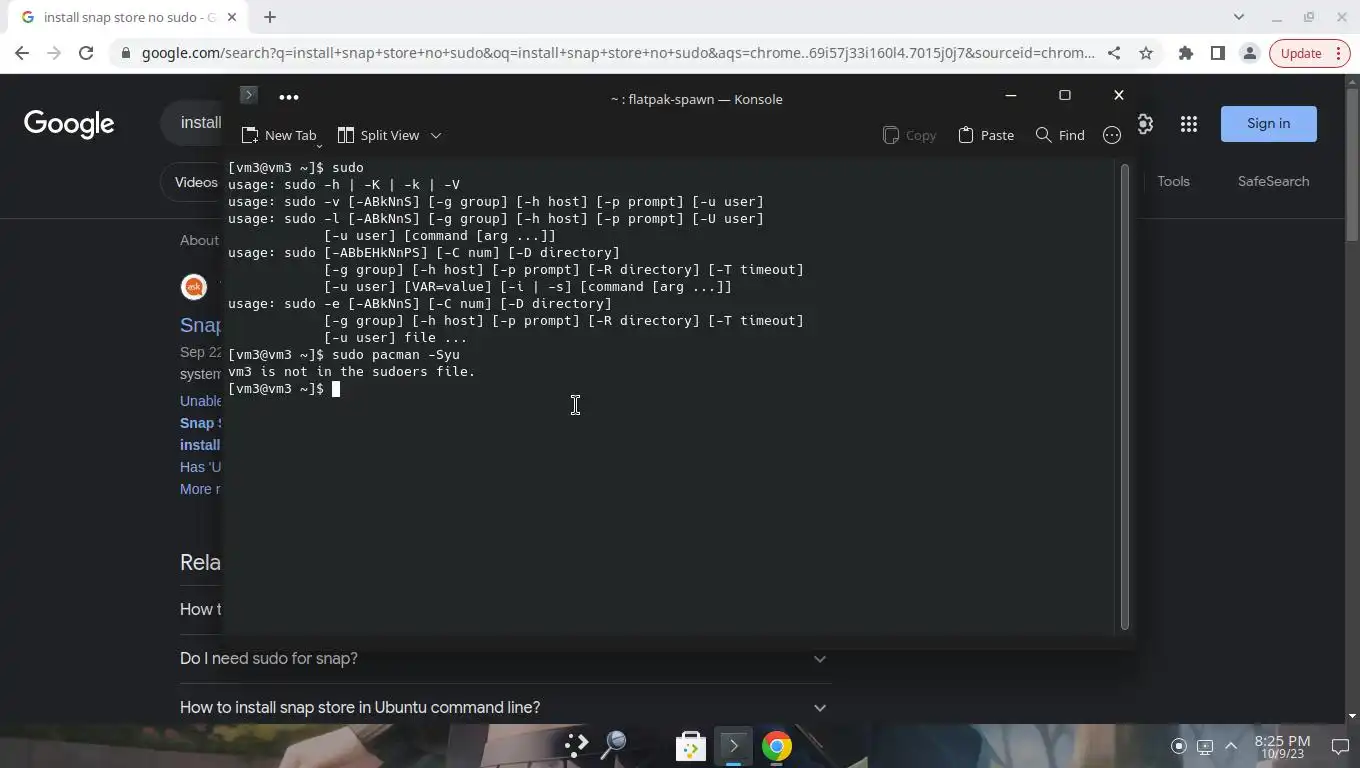The height and width of the screenshot is (768, 1360).
Task: Expand 'Do I need sudo for snap?'
Action: [505, 659]
